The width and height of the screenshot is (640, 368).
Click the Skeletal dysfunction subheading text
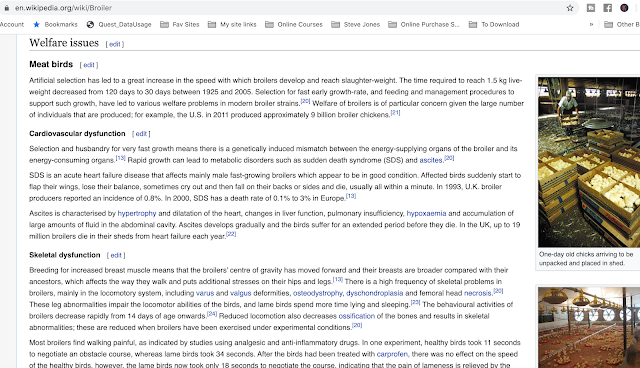(x=64, y=255)
